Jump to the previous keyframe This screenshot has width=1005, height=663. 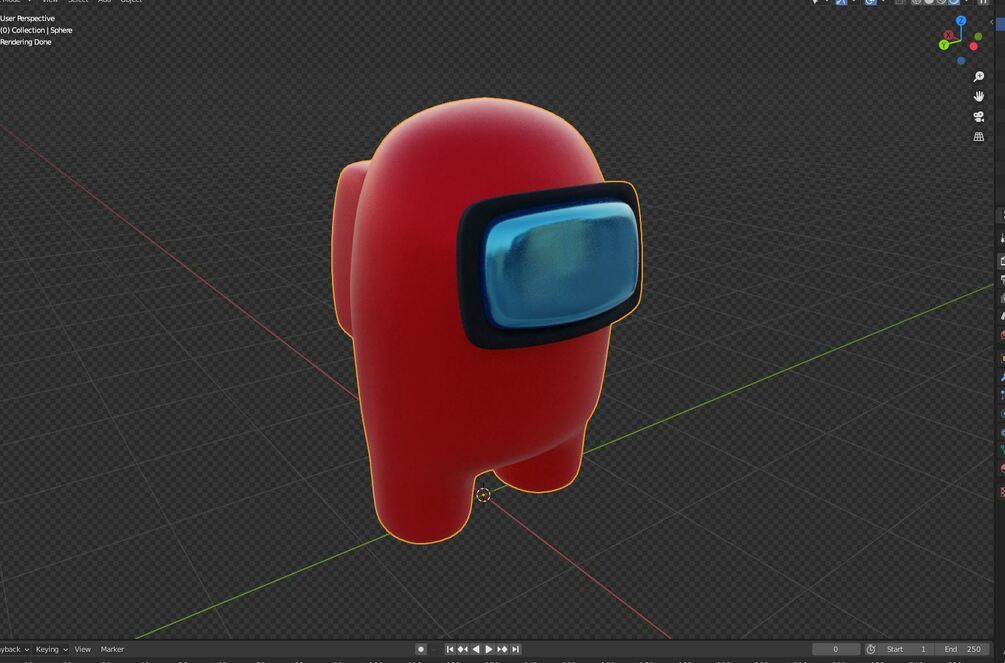pos(463,650)
